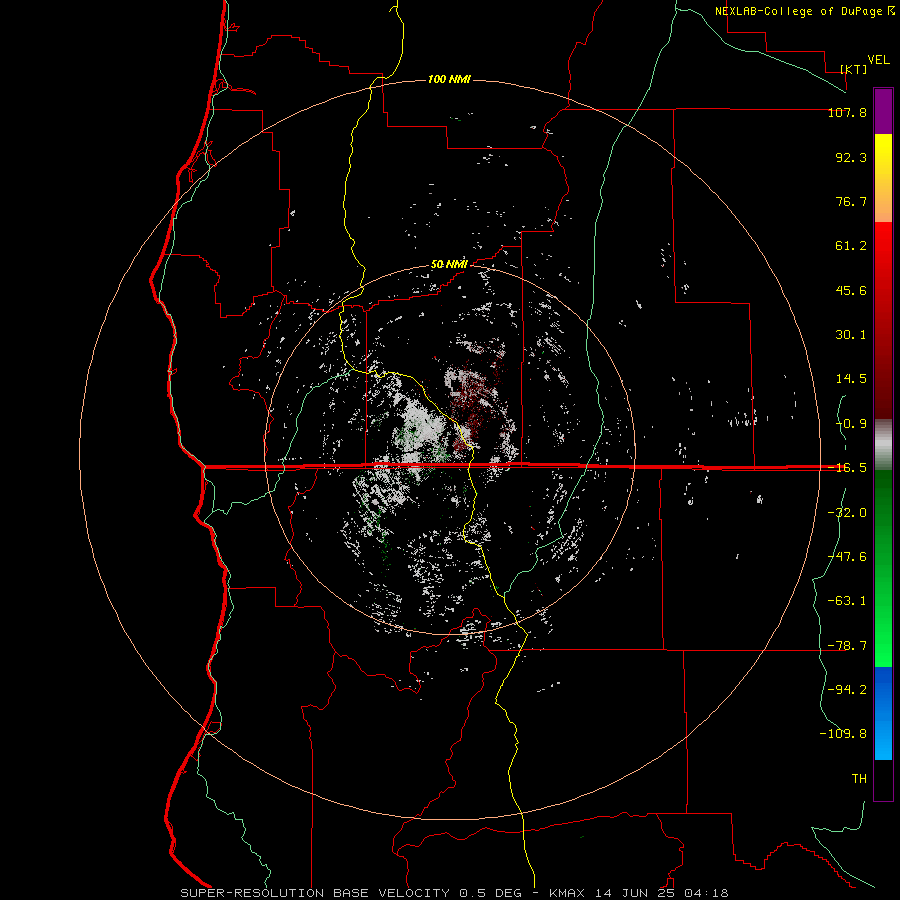
Task: Click the 107.8 value on velocity scale
Action: pos(847,113)
